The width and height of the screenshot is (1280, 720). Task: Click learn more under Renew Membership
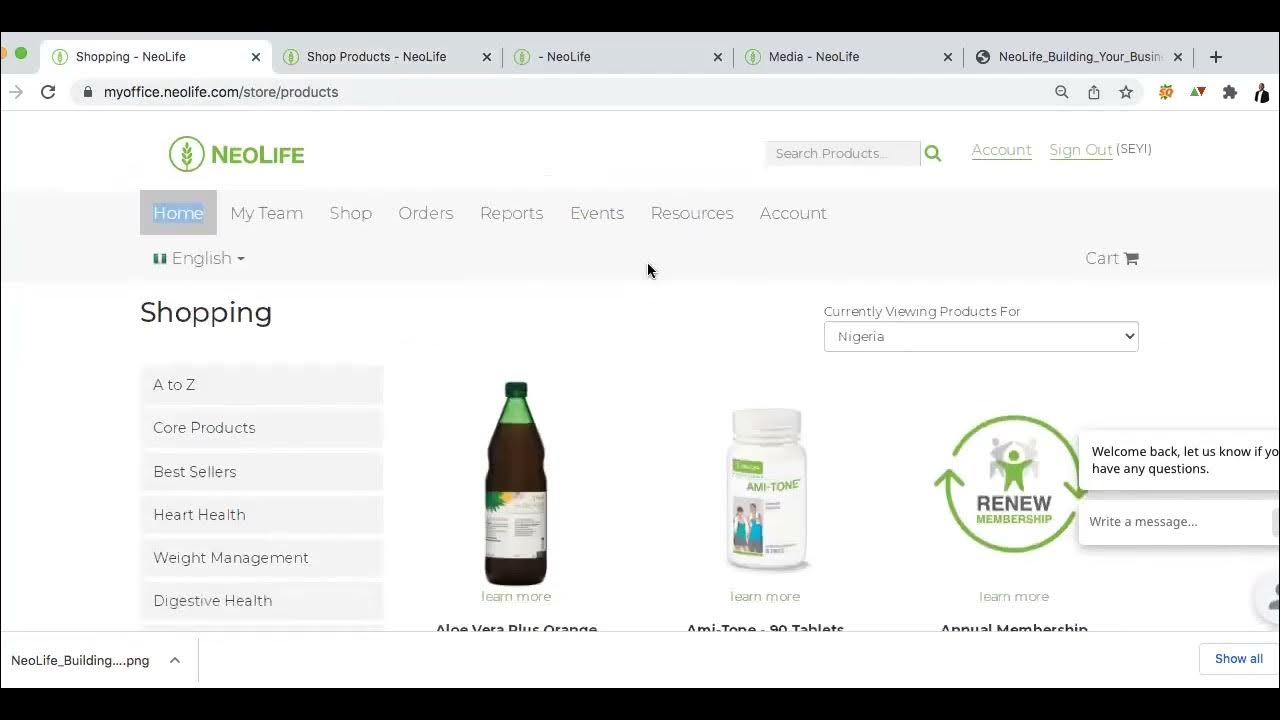1014,596
